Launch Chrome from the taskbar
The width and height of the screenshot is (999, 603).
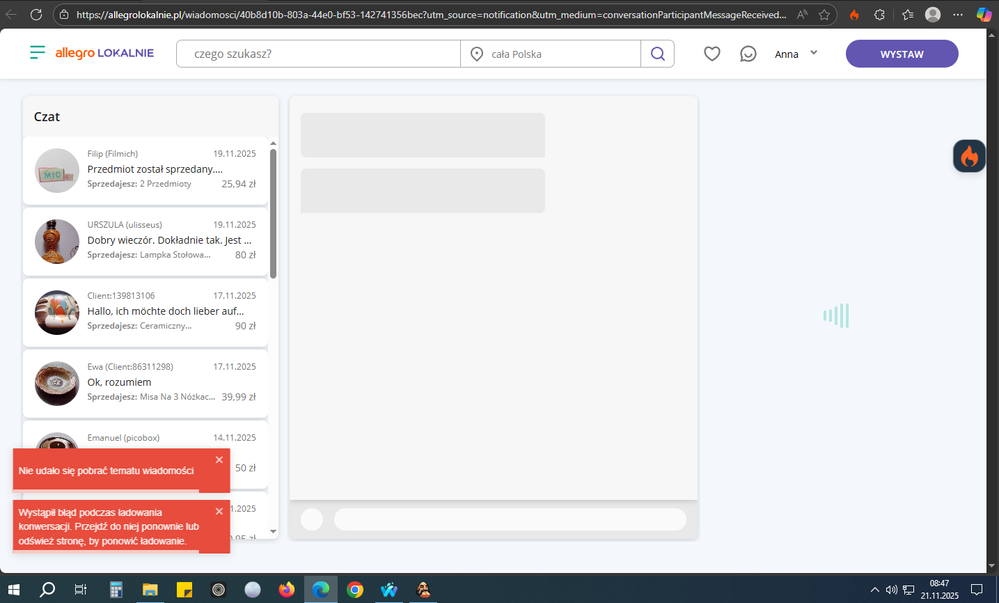tap(355, 589)
